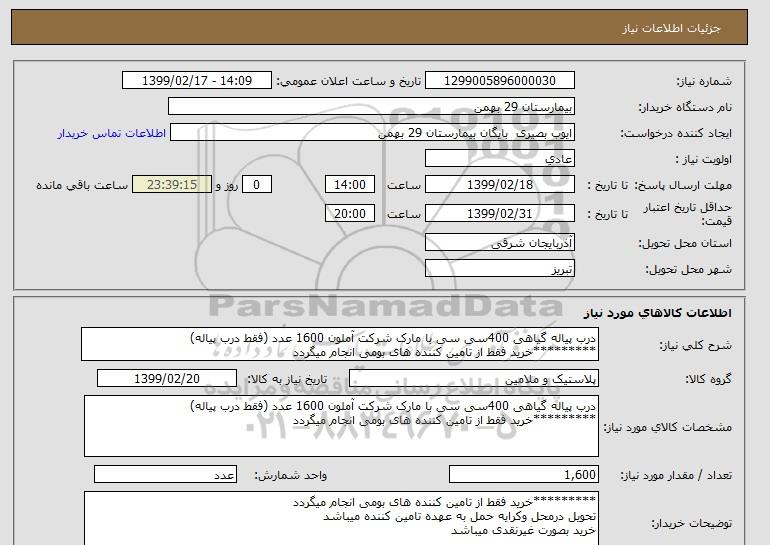Click the ایجاد کننده درخواست label
Screen dimensions: 770x545
tap(676, 134)
